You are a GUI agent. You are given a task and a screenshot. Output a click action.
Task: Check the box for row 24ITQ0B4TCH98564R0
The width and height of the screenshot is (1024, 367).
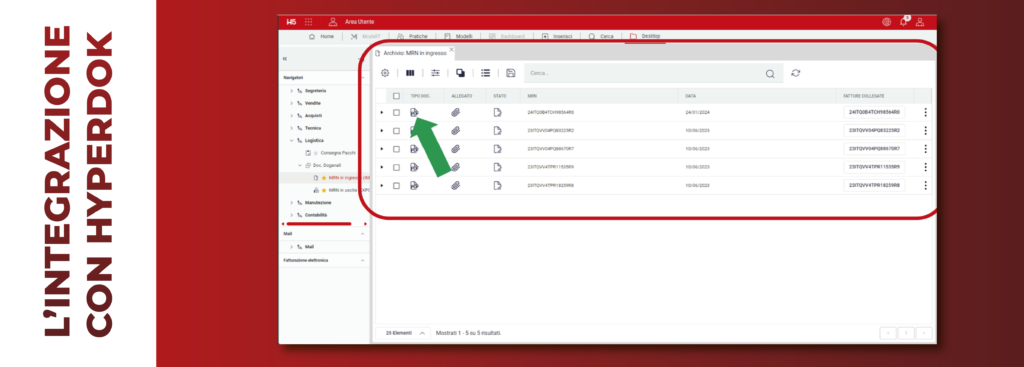(x=396, y=112)
